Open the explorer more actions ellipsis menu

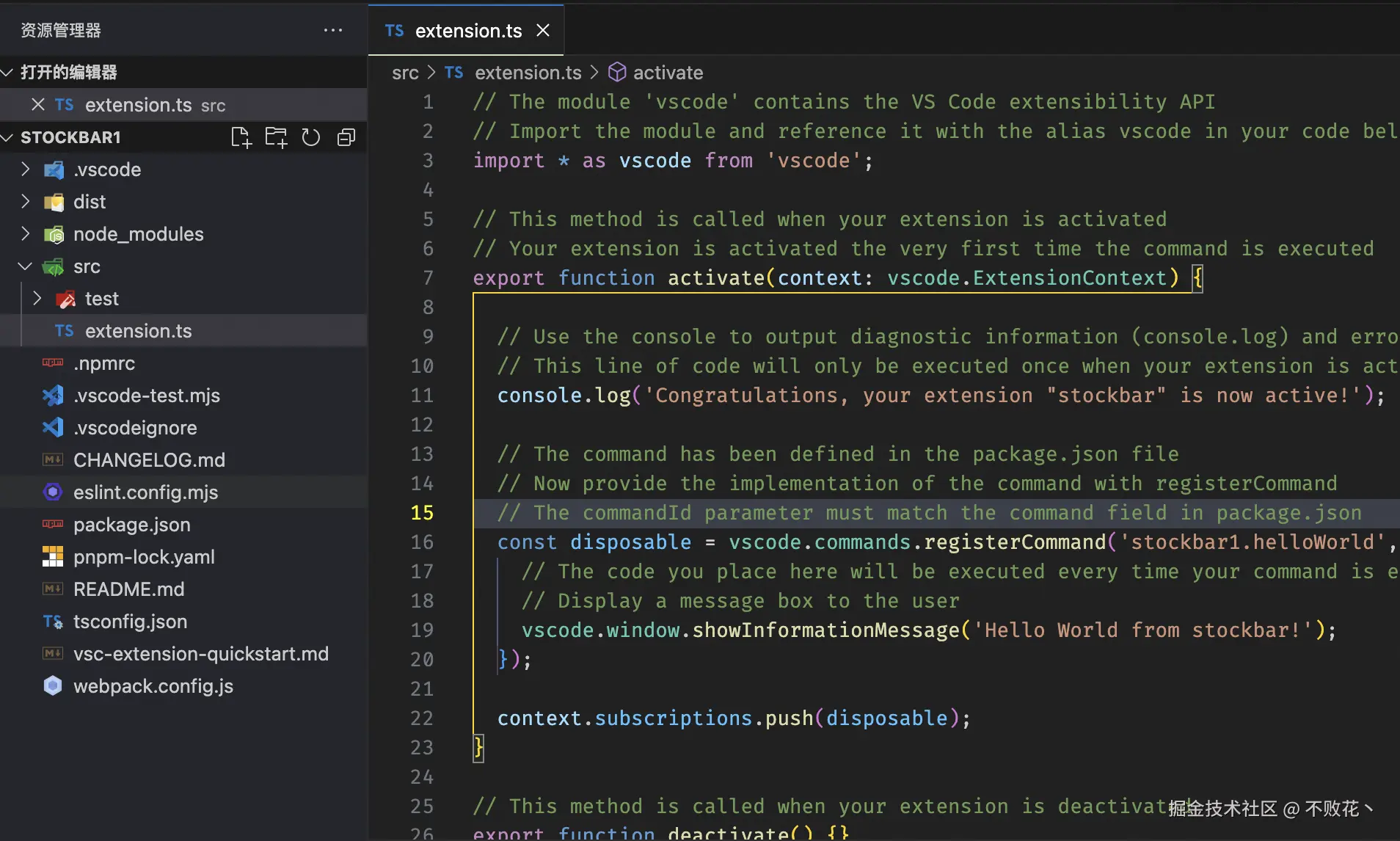click(x=333, y=30)
